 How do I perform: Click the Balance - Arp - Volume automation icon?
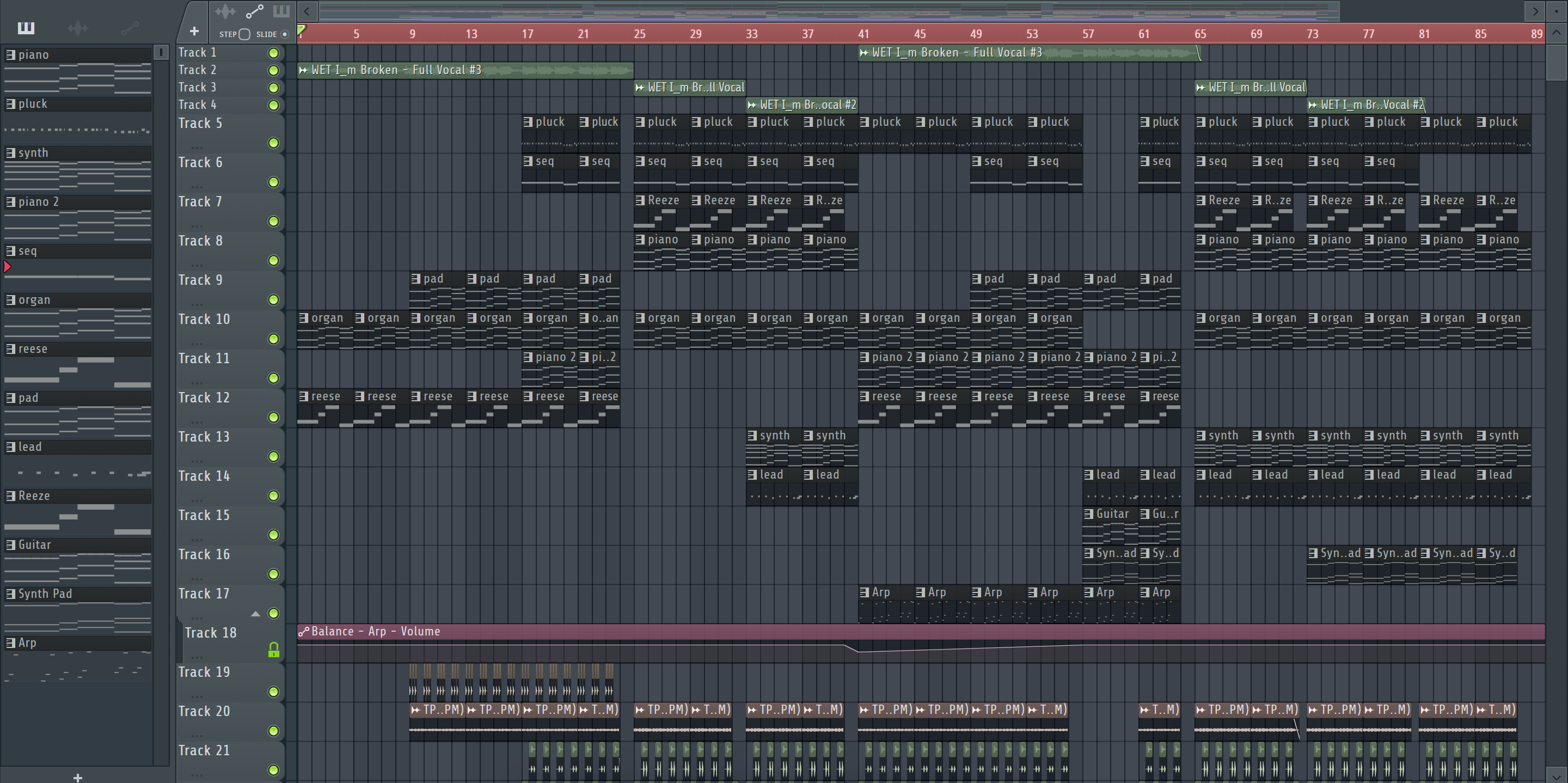(303, 632)
